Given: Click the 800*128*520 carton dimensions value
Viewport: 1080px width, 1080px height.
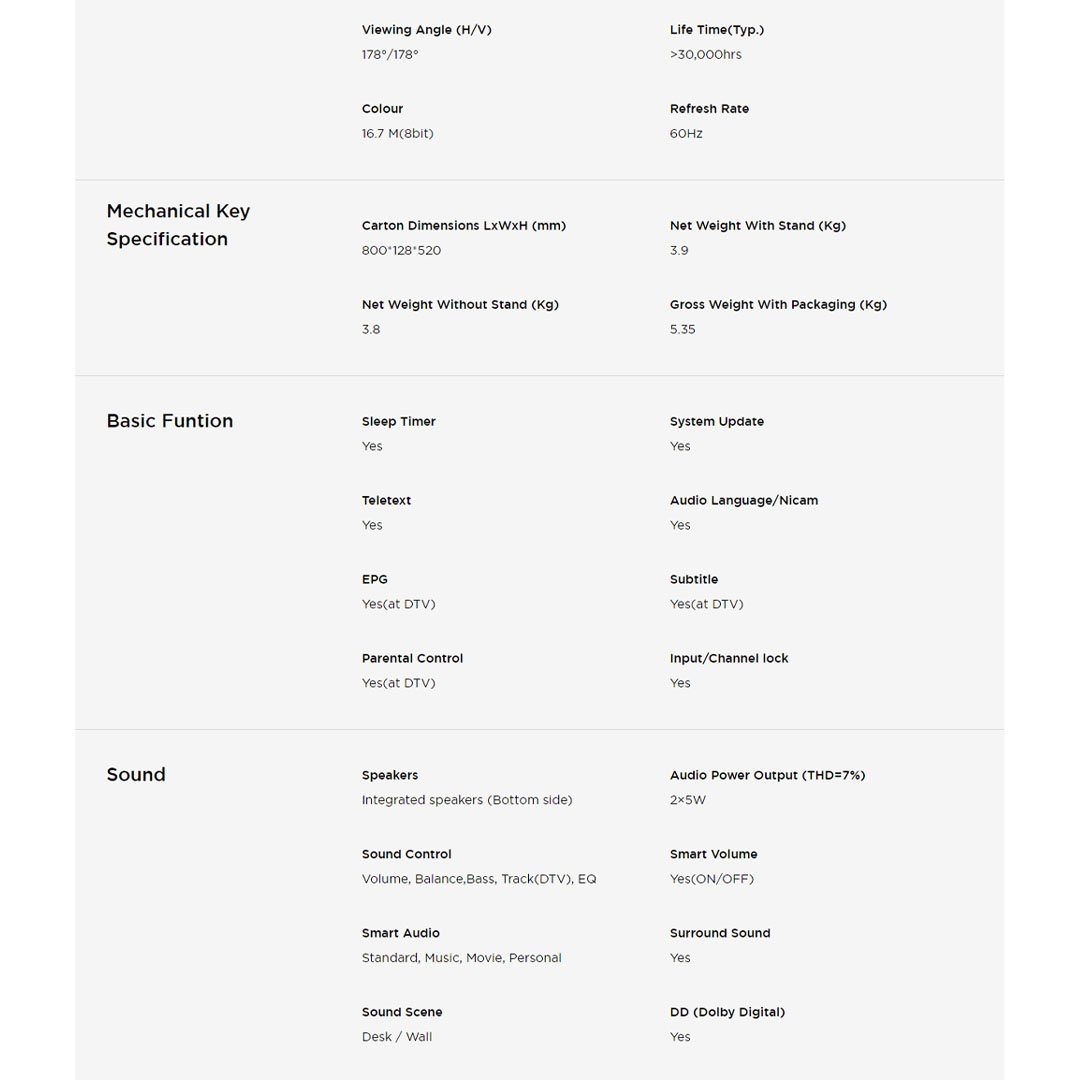Looking at the screenshot, I should point(401,250).
